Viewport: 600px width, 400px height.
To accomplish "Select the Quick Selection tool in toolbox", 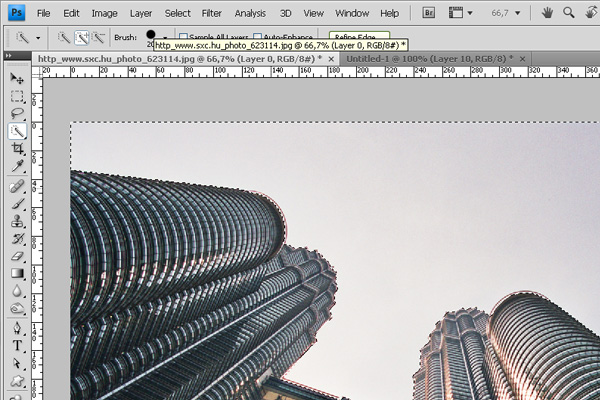I will click(x=17, y=131).
